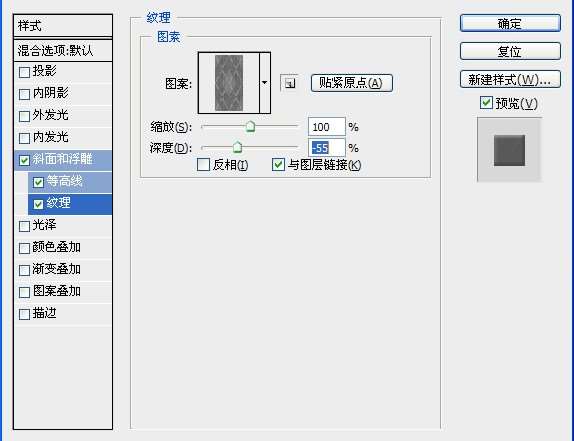
Task: Select the 等高线 contour sub-item
Action: point(70,182)
